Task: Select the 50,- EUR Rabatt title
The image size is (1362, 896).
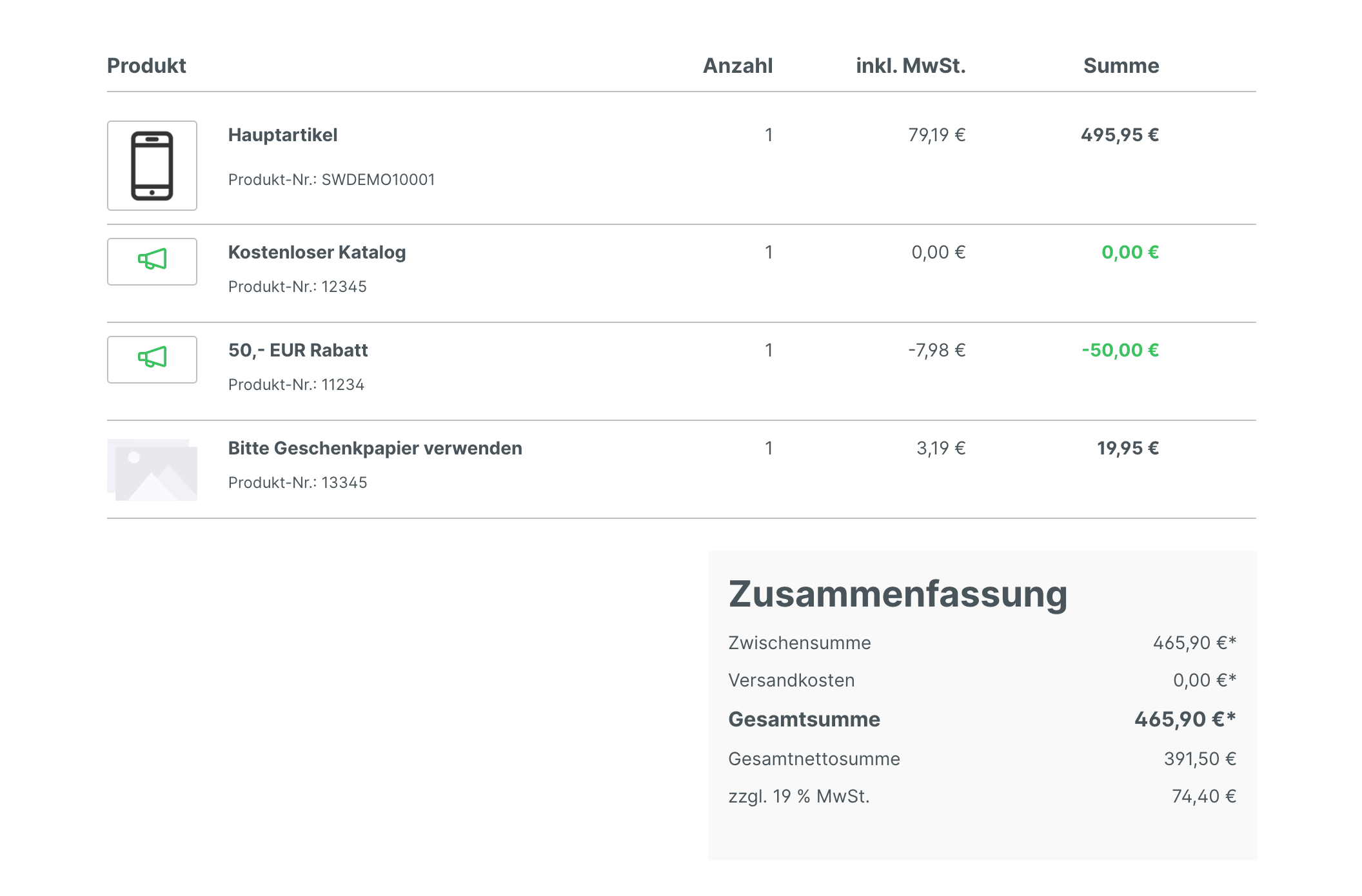Action: (298, 350)
